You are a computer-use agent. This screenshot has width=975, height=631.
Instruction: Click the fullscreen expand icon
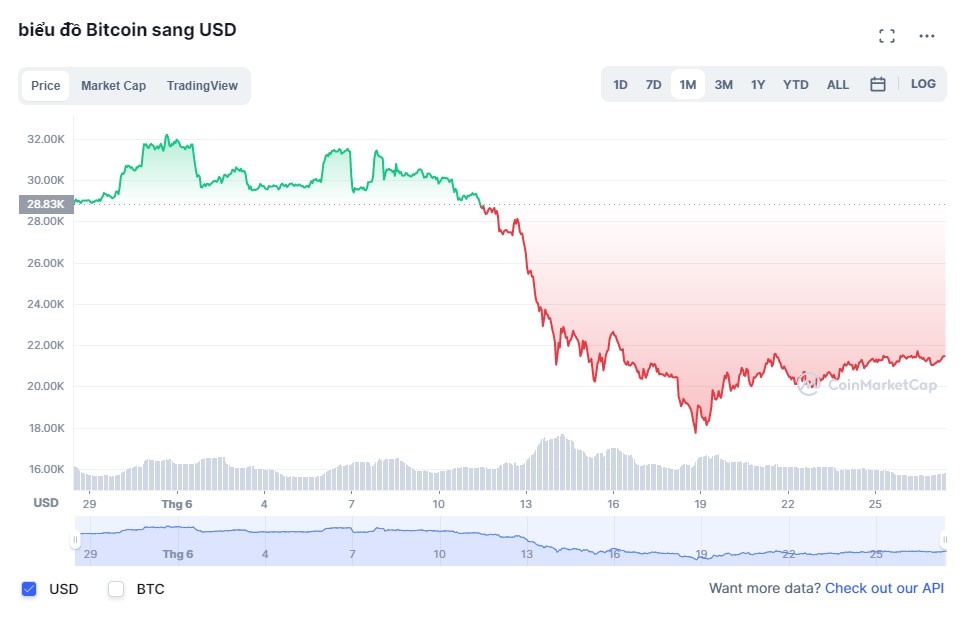click(x=886, y=36)
